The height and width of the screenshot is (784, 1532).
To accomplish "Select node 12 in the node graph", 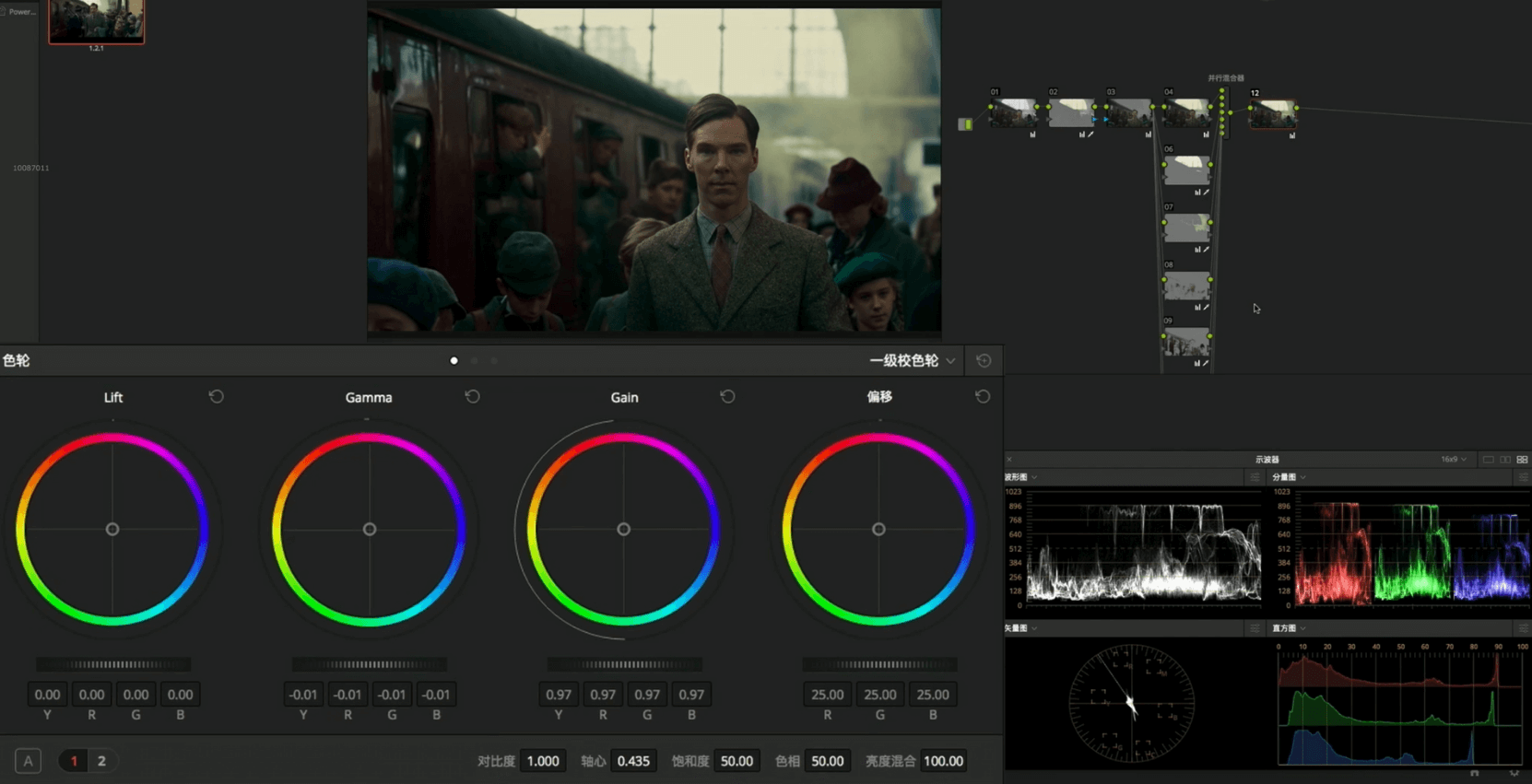I will (1273, 113).
